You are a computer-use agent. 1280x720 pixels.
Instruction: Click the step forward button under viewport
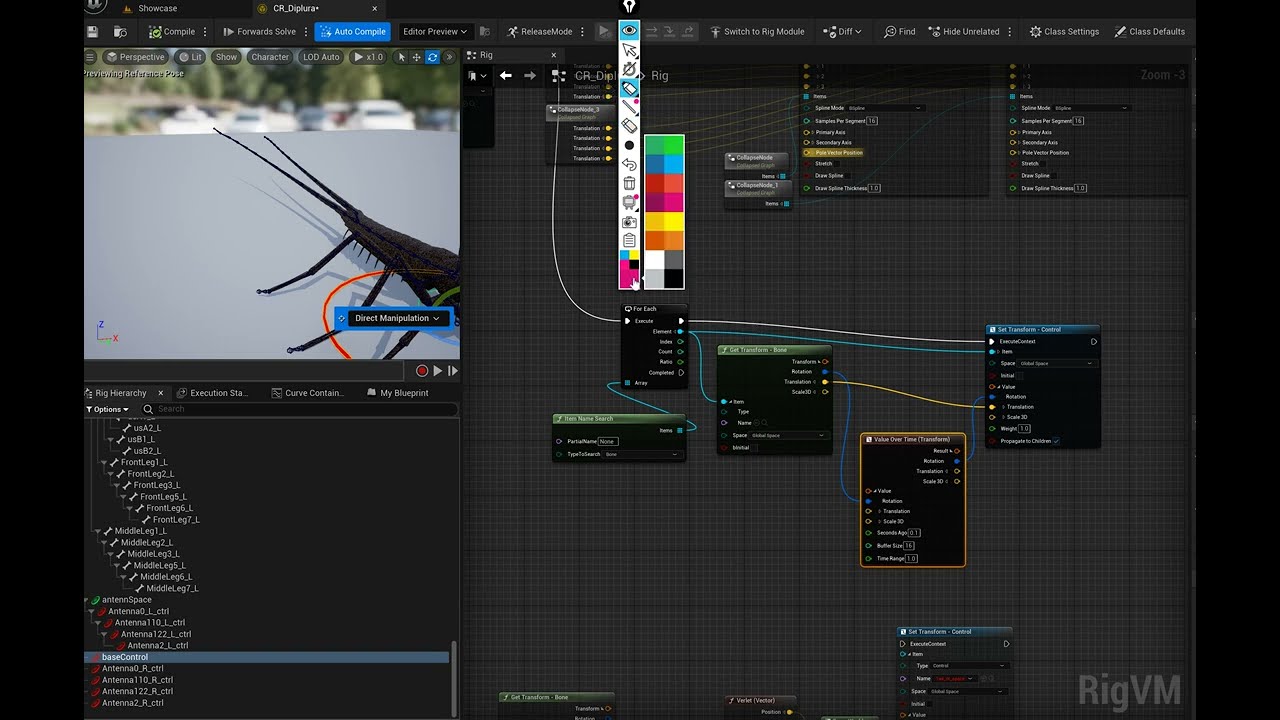pos(453,371)
